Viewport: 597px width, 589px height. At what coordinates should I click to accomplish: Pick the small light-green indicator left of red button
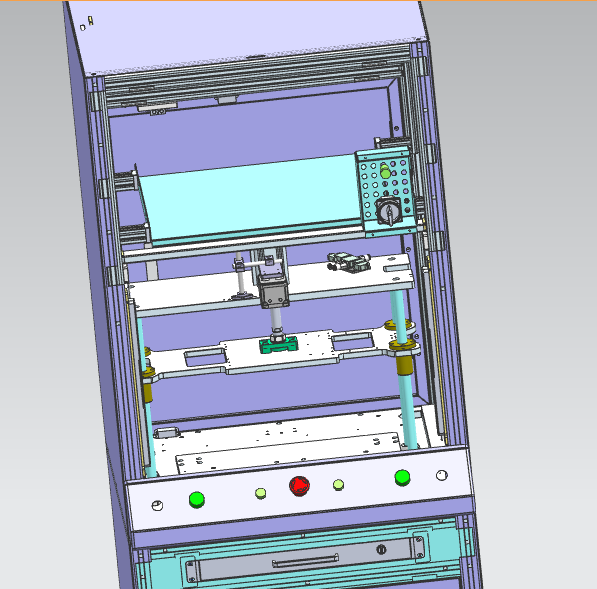260,493
